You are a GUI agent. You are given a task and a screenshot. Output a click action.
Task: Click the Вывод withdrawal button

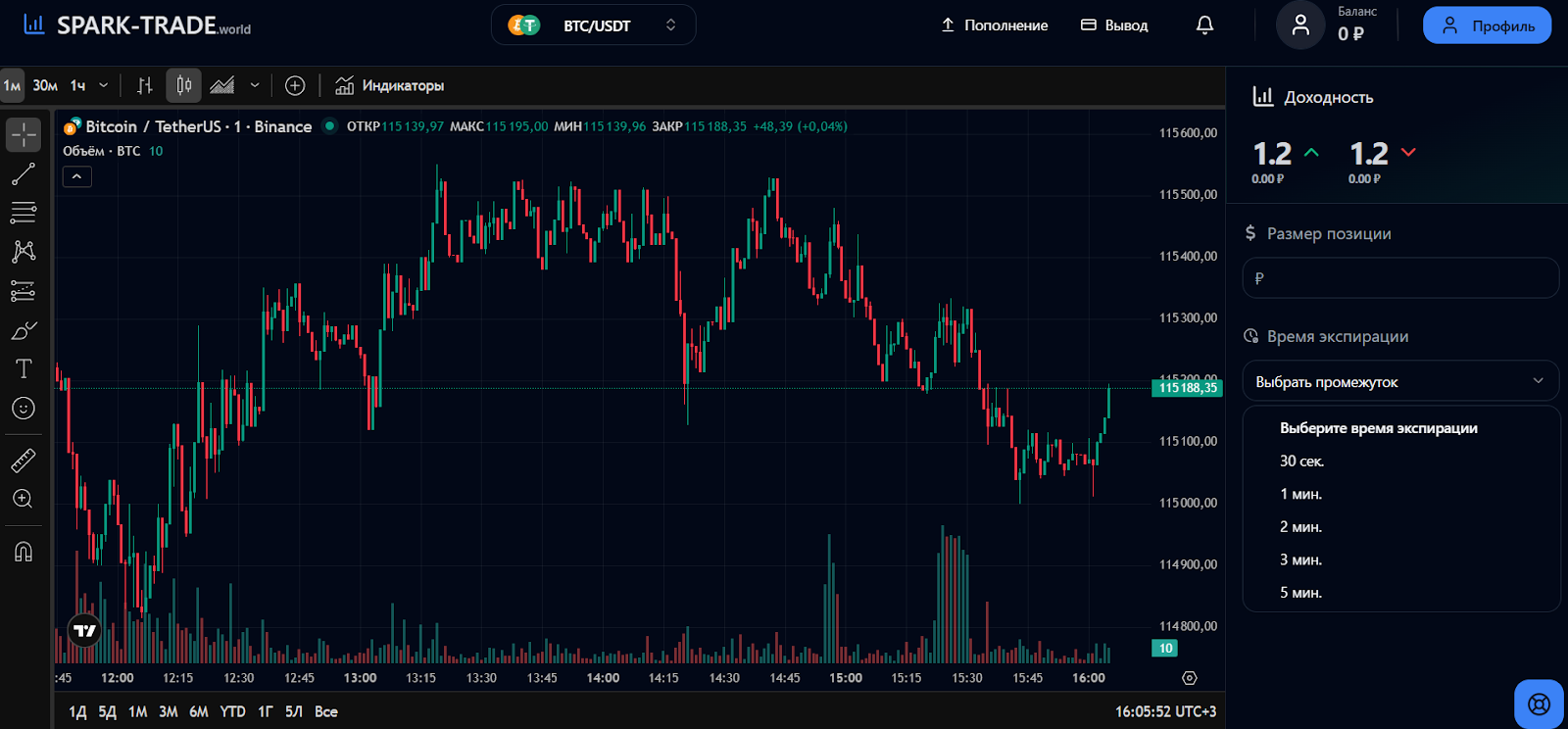coord(1114,25)
